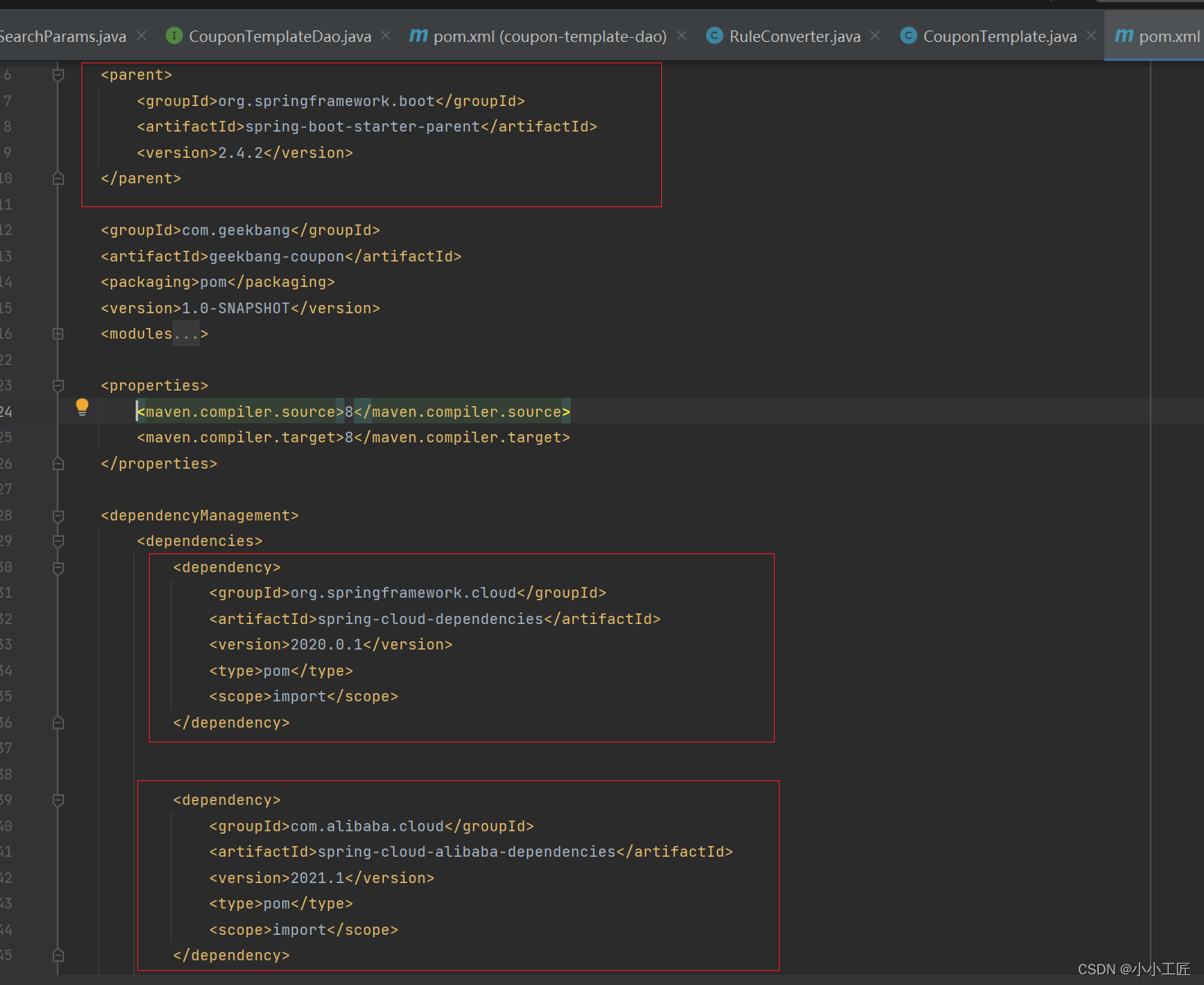Click the CouponTemplateDao.java interface icon

point(174,35)
